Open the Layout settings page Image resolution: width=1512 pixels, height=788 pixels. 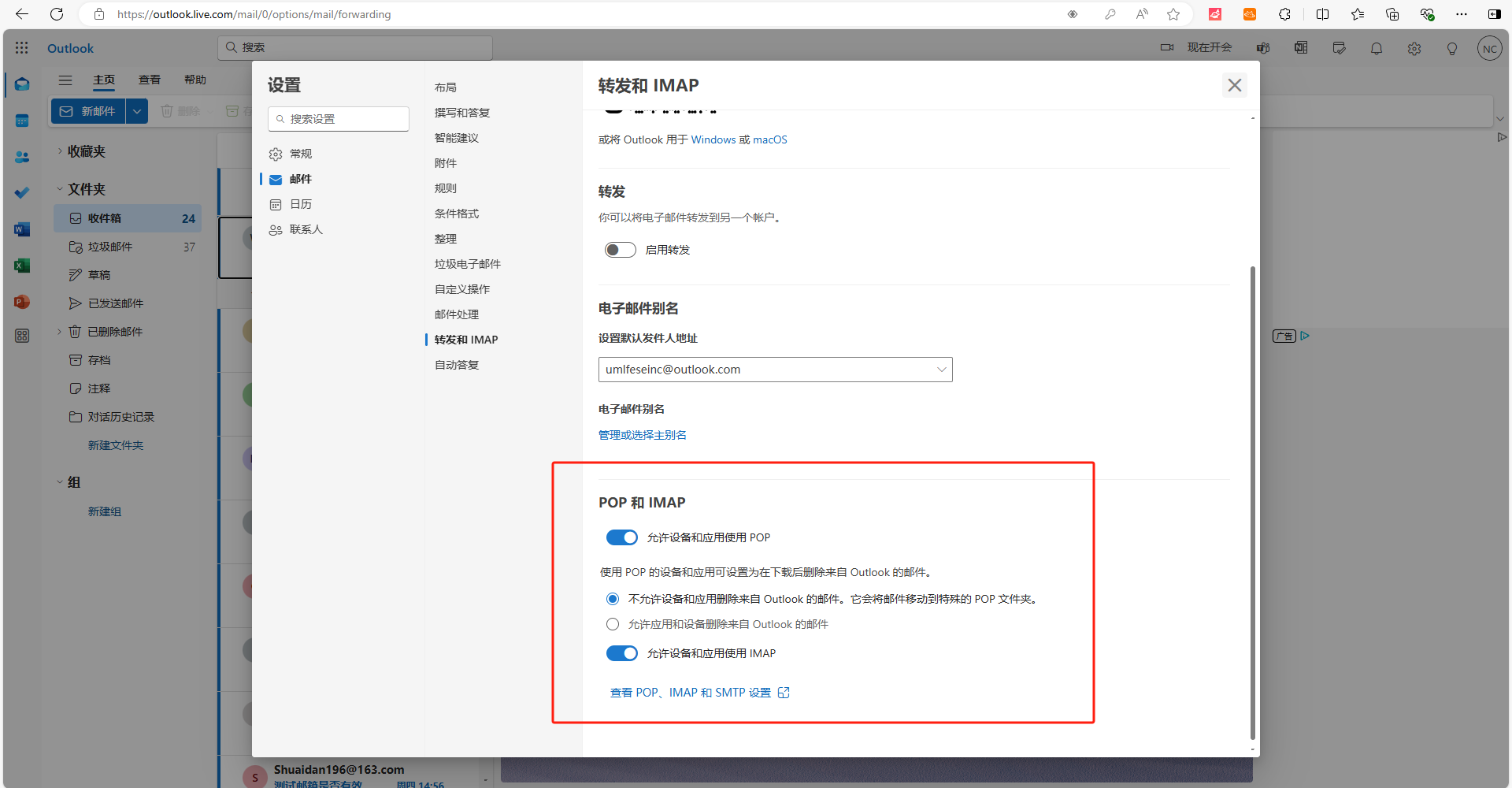(x=446, y=87)
